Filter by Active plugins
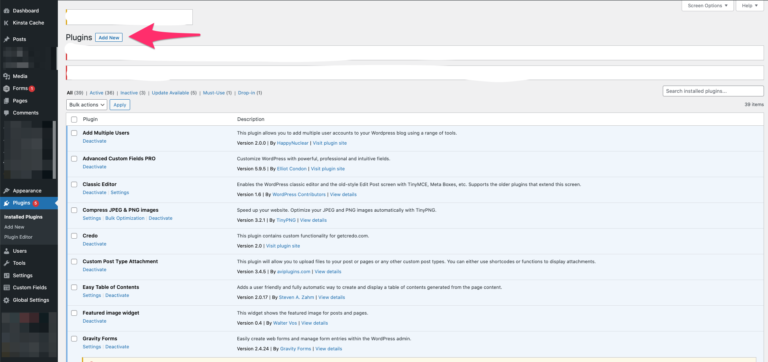This screenshot has width=768, height=362. [x=96, y=93]
